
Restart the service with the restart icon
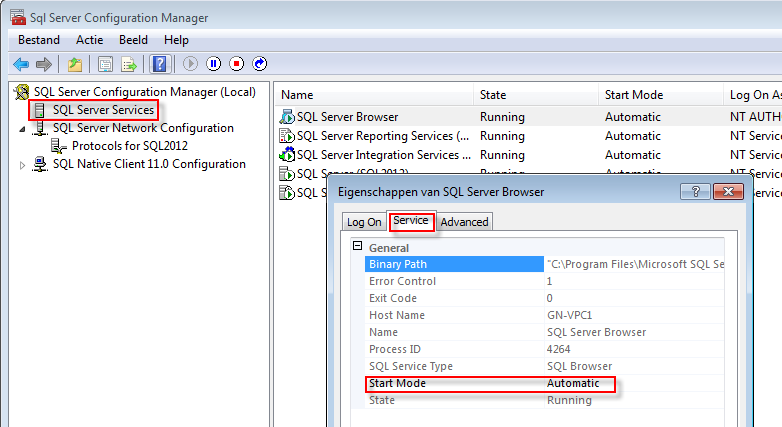click(259, 64)
